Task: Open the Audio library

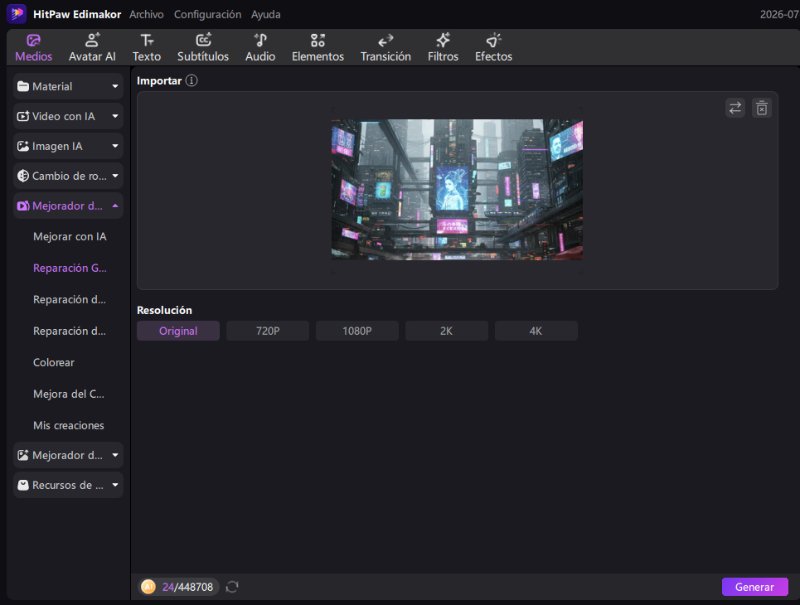Action: 260,47
